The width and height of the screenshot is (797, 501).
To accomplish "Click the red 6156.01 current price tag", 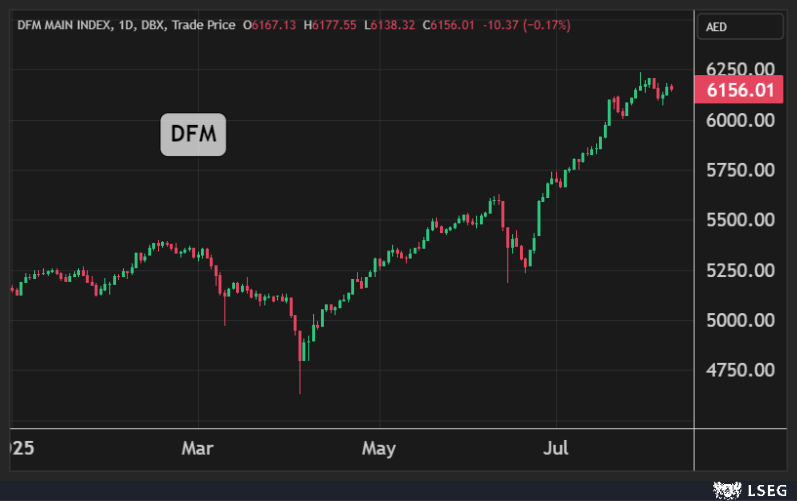I will tap(740, 91).
